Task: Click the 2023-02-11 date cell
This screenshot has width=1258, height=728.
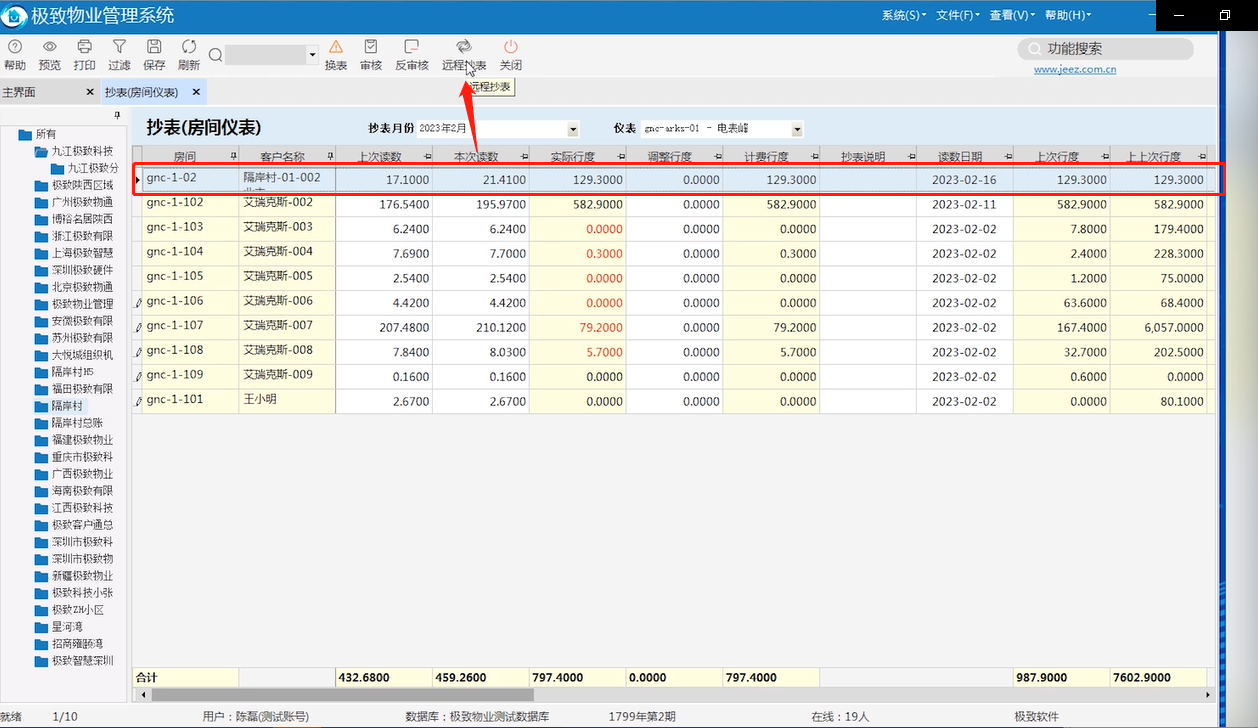Action: [x=965, y=204]
